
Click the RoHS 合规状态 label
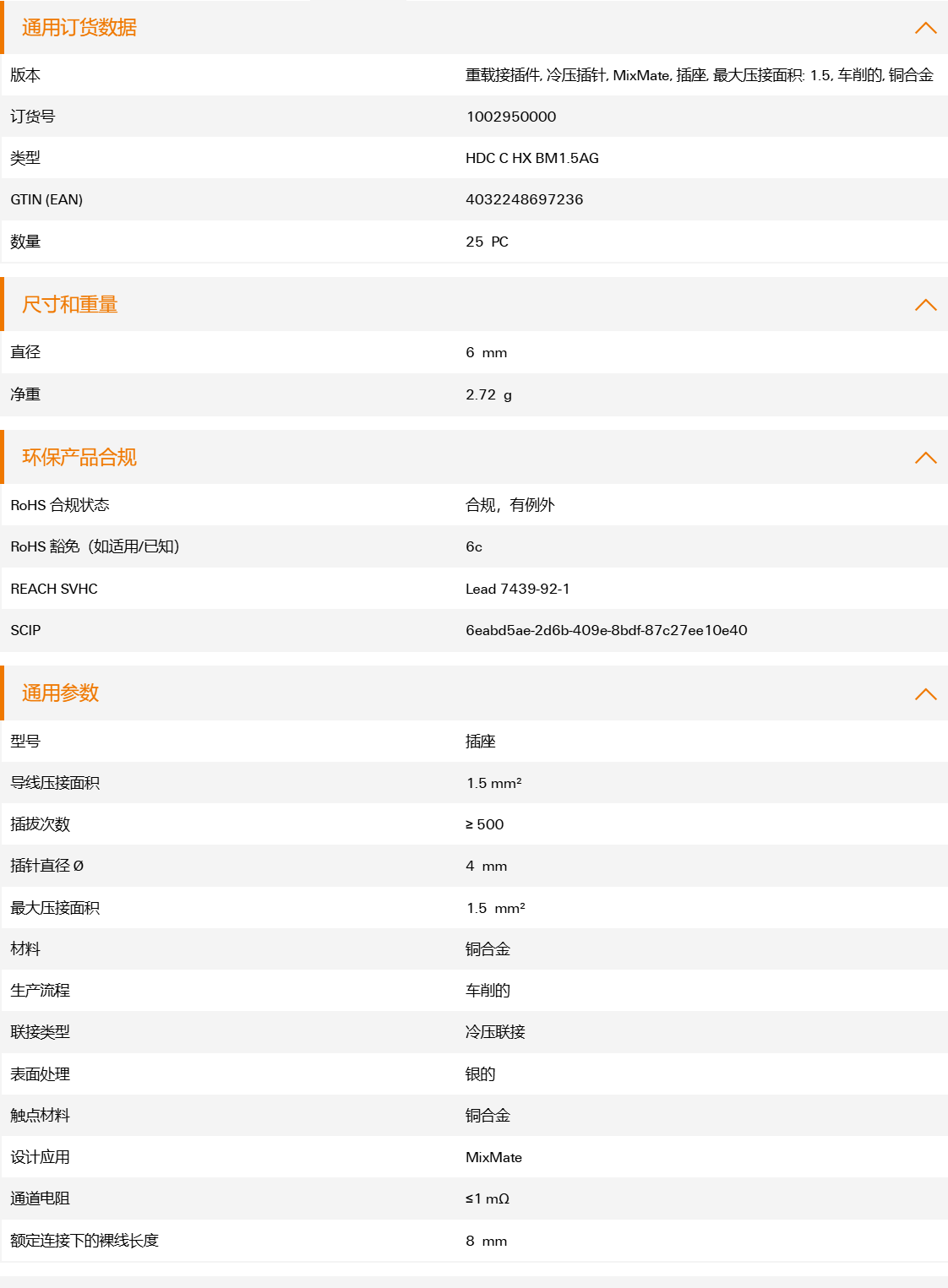(x=60, y=505)
